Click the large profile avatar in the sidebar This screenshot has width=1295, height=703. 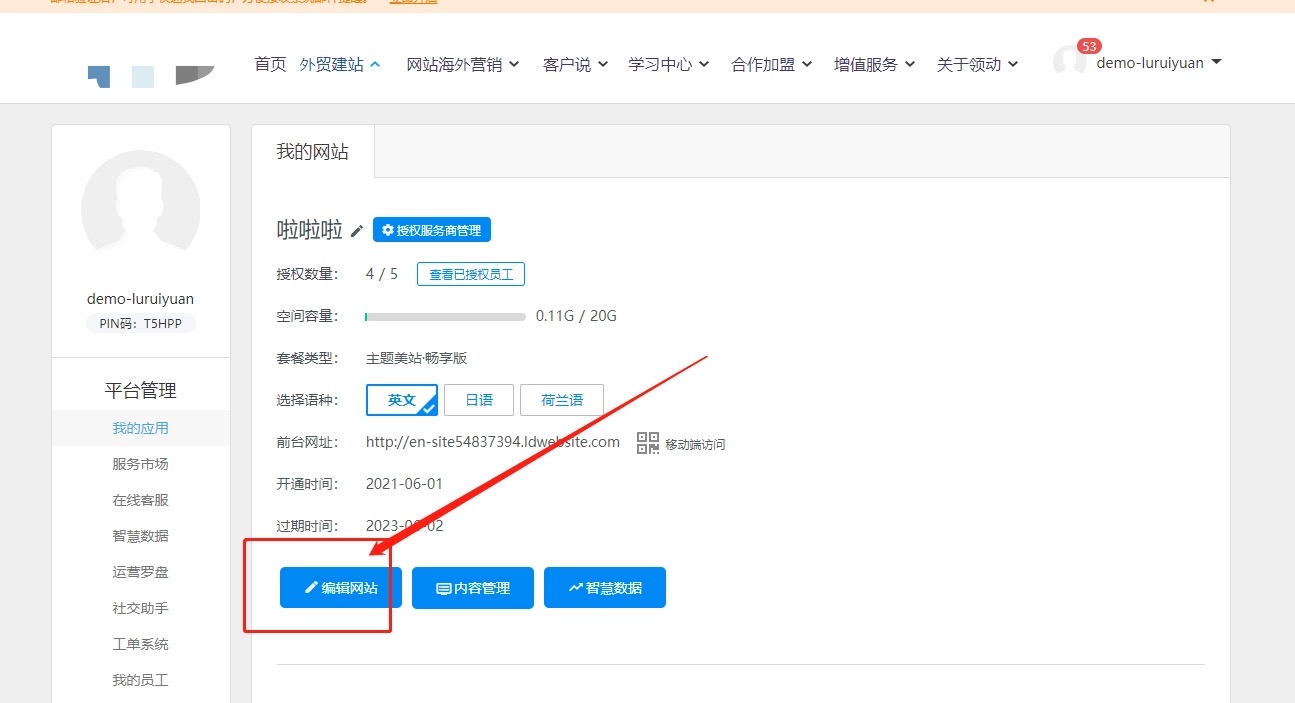click(141, 210)
